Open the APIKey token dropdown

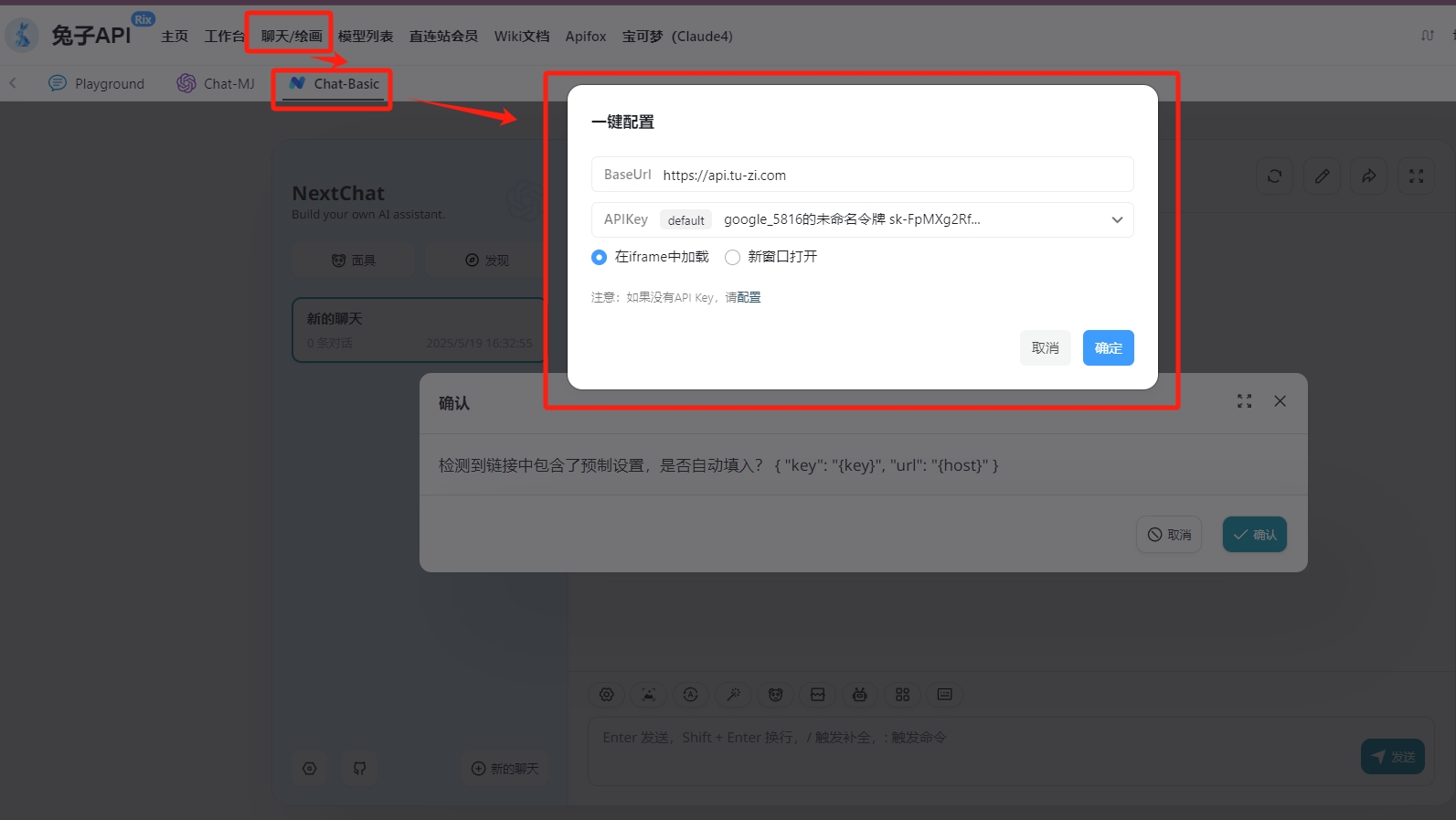(x=1116, y=219)
